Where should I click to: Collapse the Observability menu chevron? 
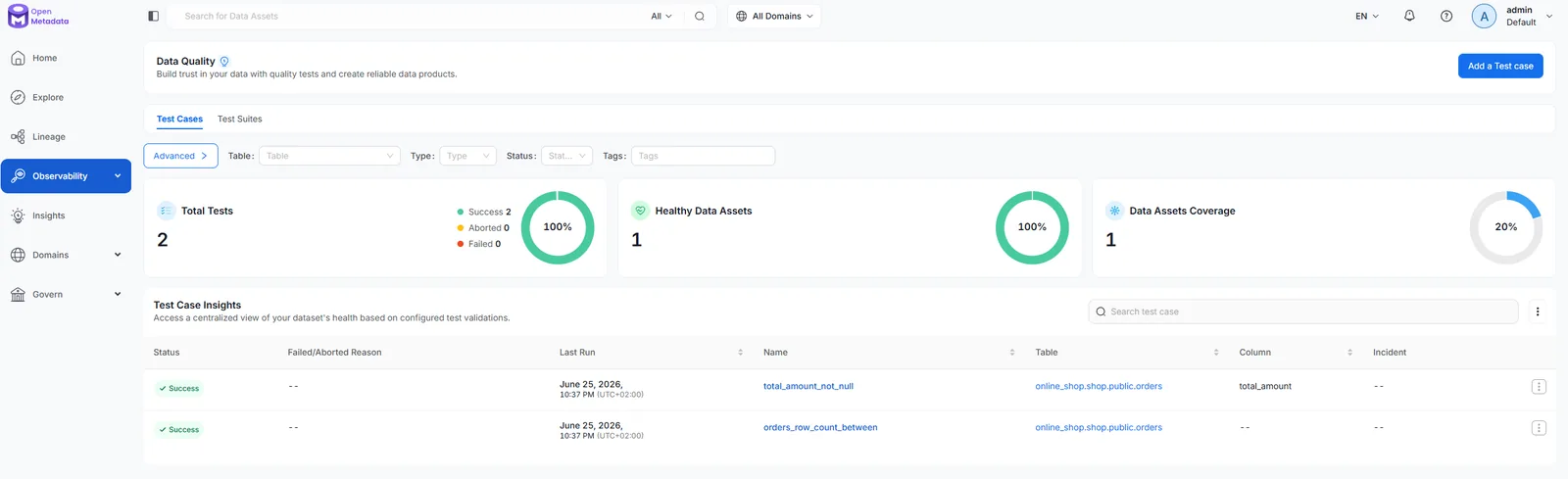118,176
